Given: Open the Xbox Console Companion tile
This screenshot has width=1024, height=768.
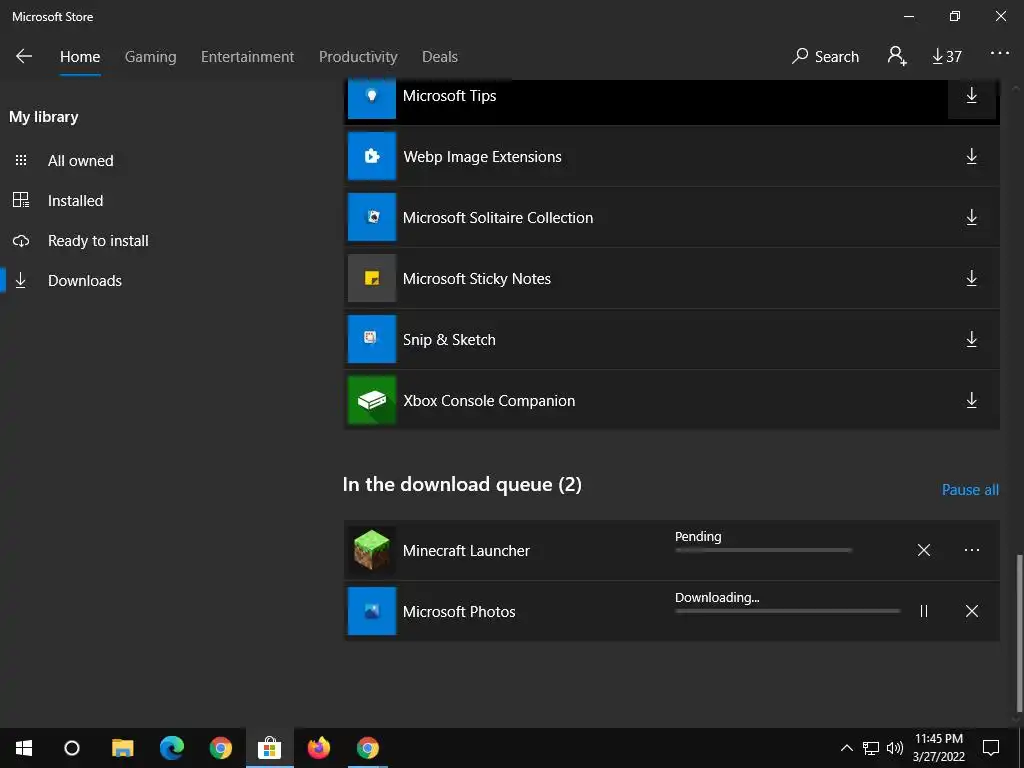Looking at the screenshot, I should [372, 400].
